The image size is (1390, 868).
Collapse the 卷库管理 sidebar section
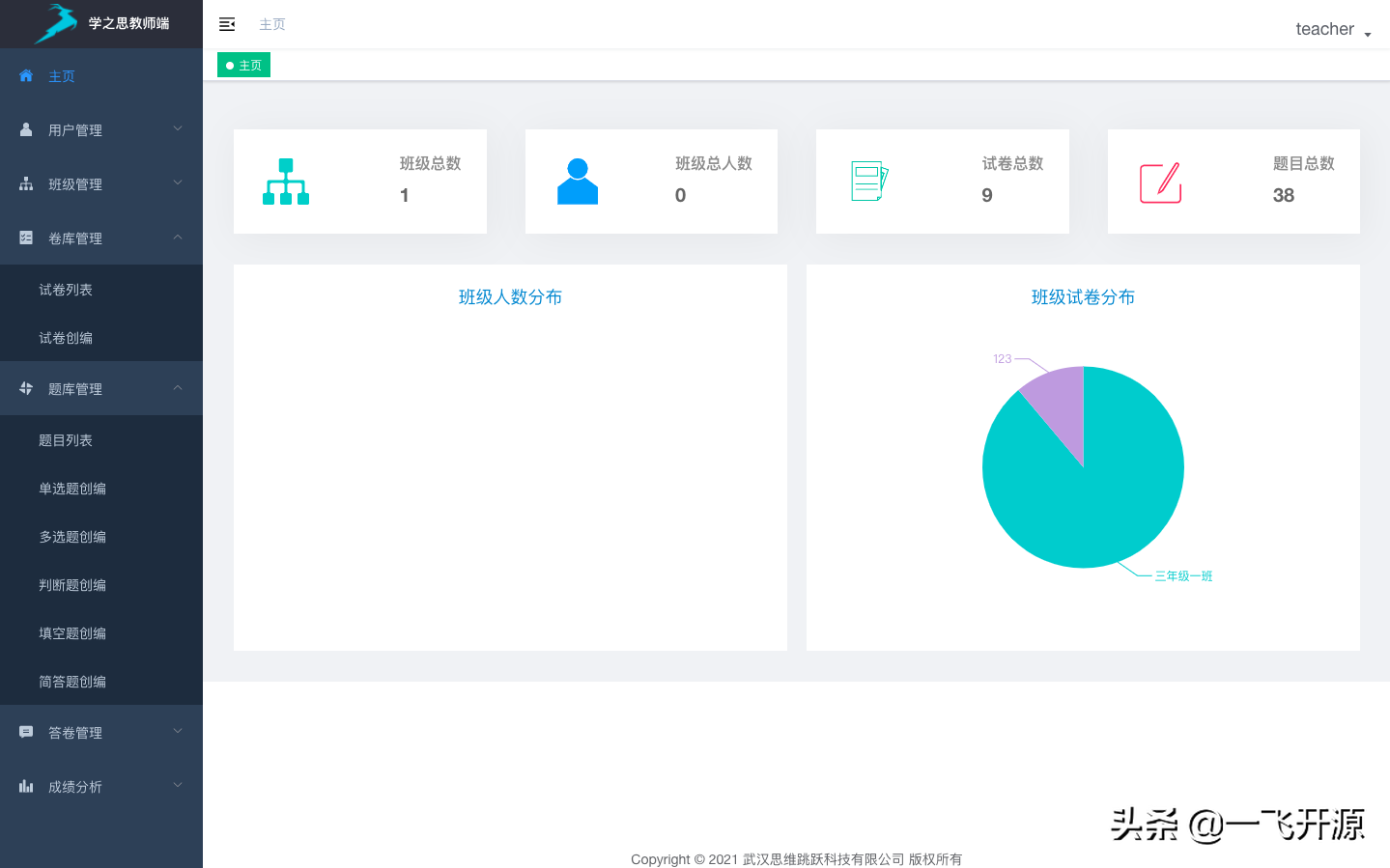pos(101,238)
